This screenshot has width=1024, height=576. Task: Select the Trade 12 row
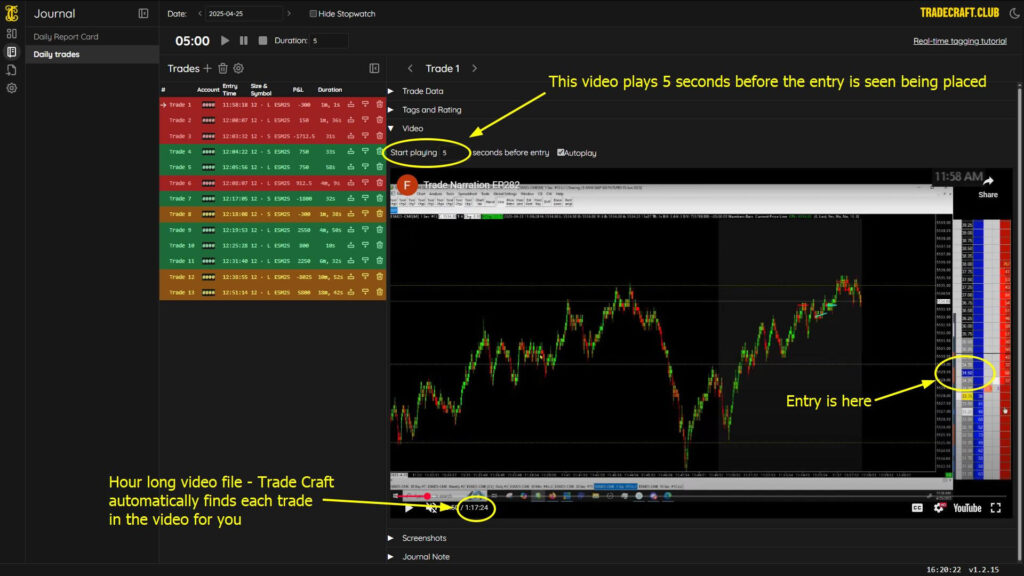[273, 277]
